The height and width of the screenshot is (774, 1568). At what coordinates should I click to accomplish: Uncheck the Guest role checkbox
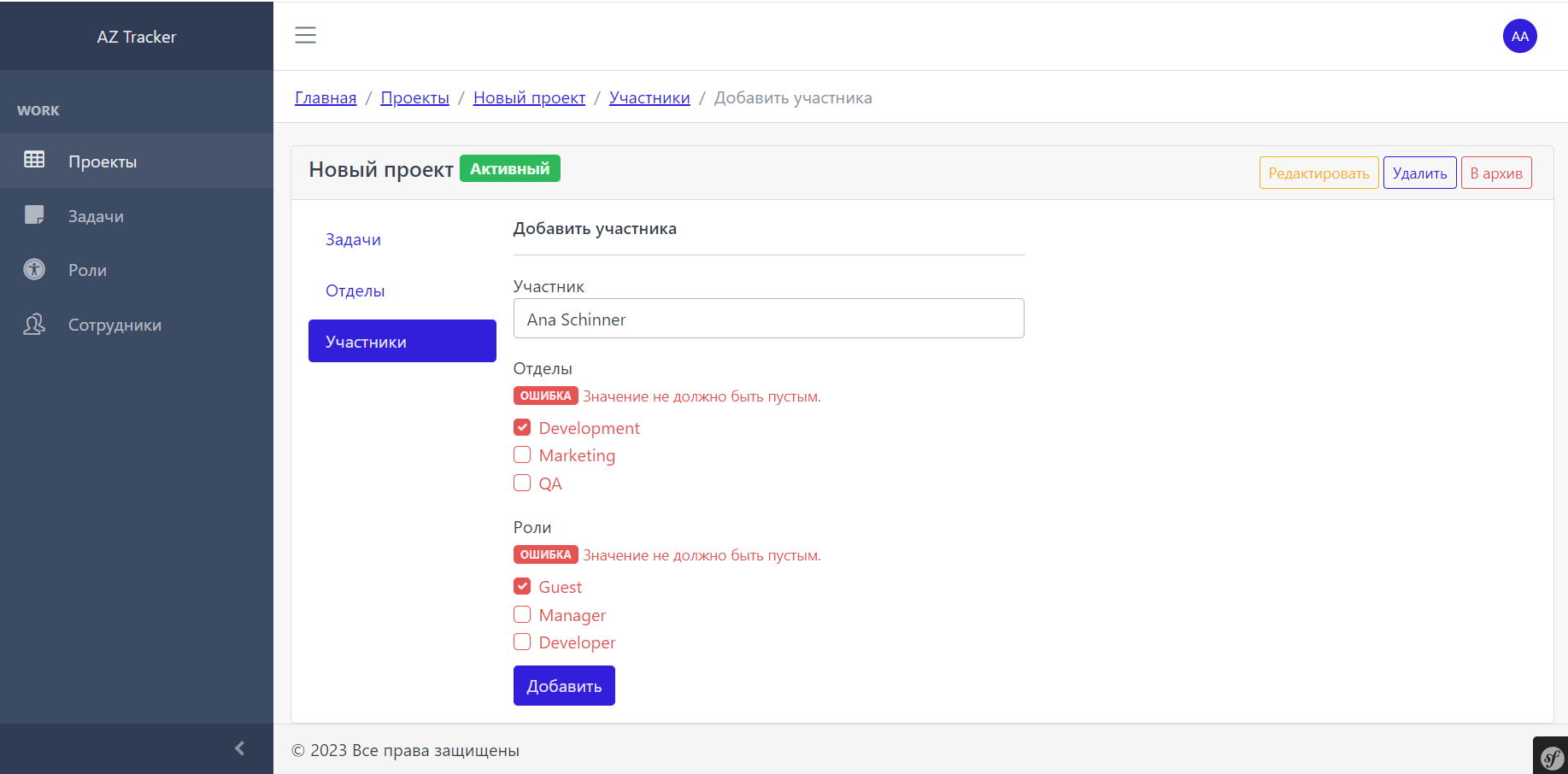522,586
